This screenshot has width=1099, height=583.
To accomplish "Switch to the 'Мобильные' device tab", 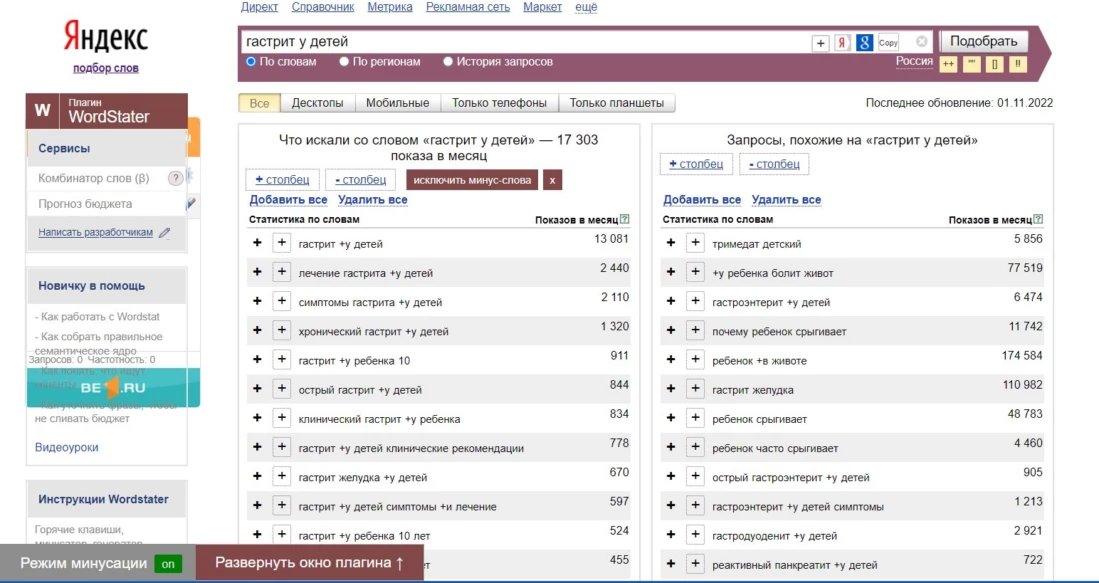I will (397, 103).
